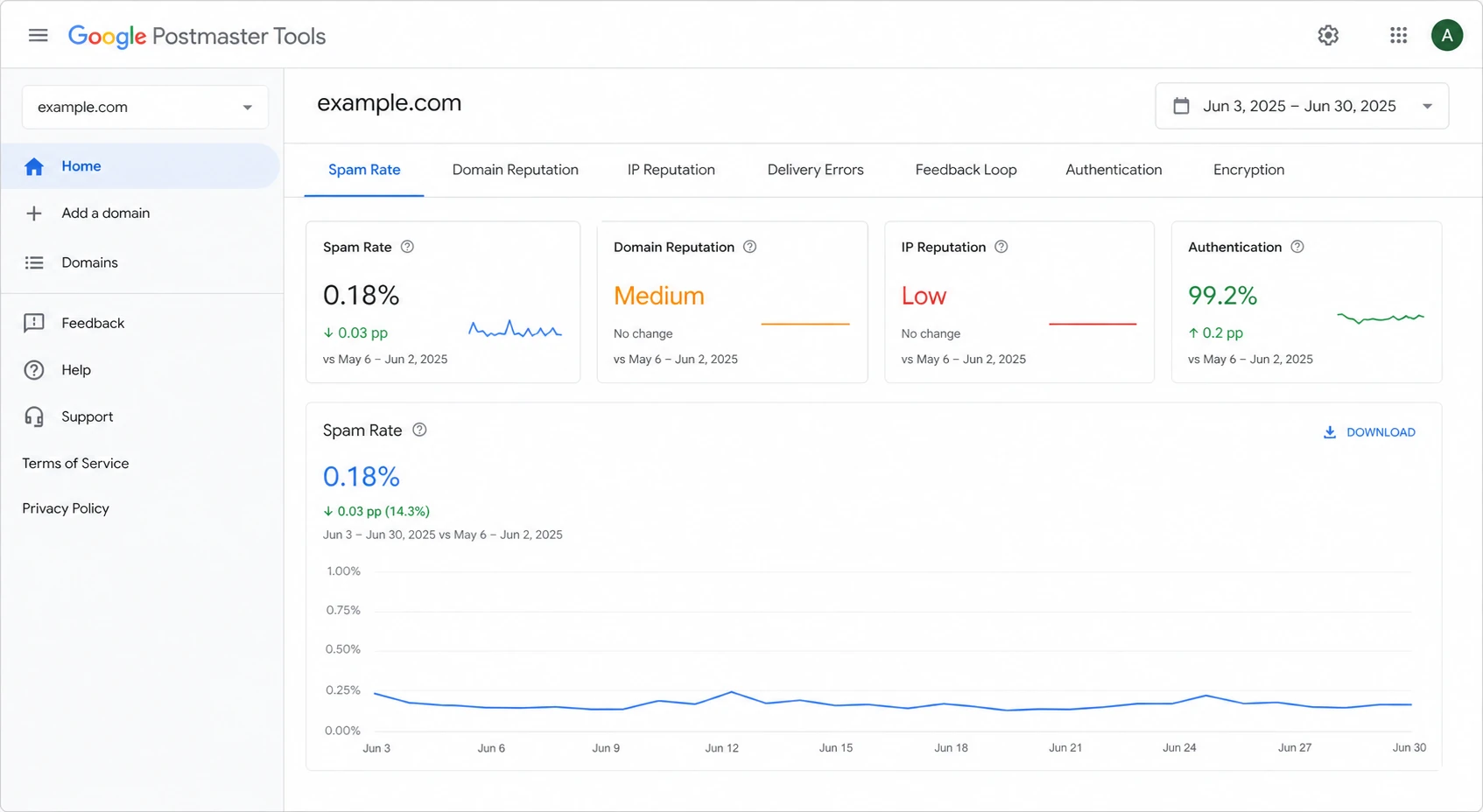The width and height of the screenshot is (1483, 812).
Task: Switch to IP Reputation tab
Action: (671, 170)
